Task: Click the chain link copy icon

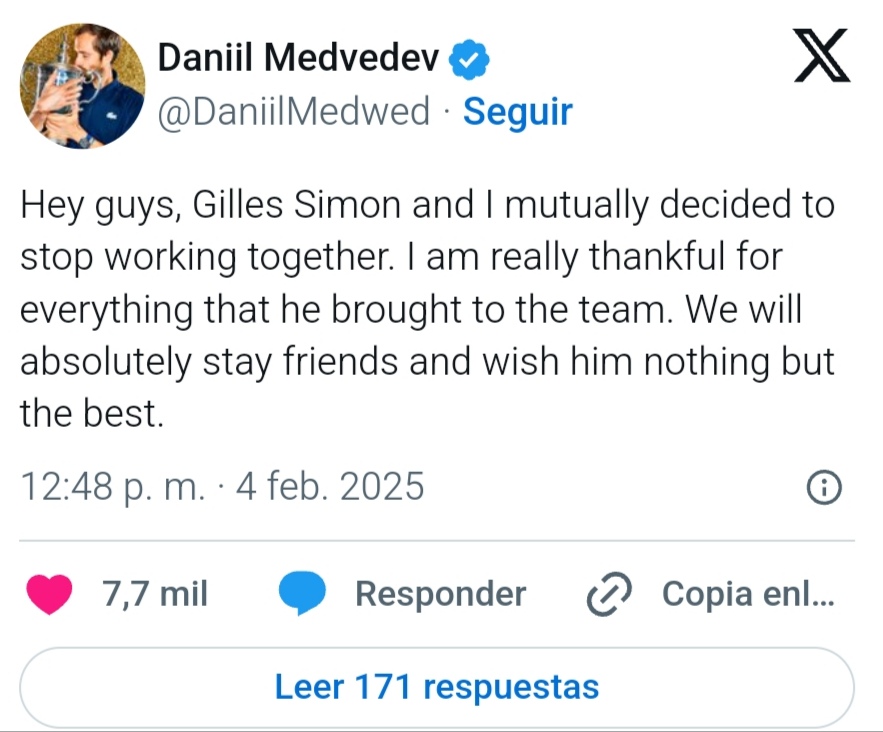Action: 606,595
